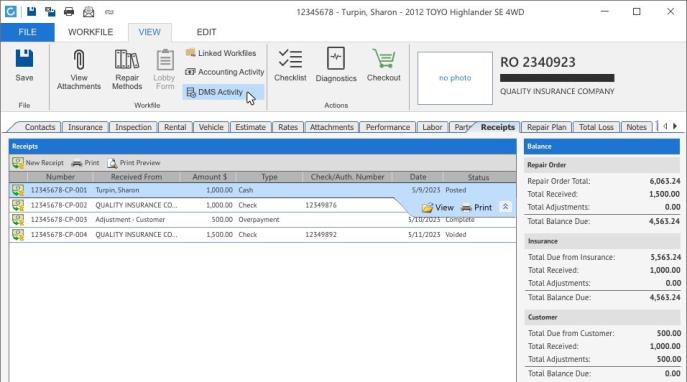Click View in the row popup

(x=438, y=208)
